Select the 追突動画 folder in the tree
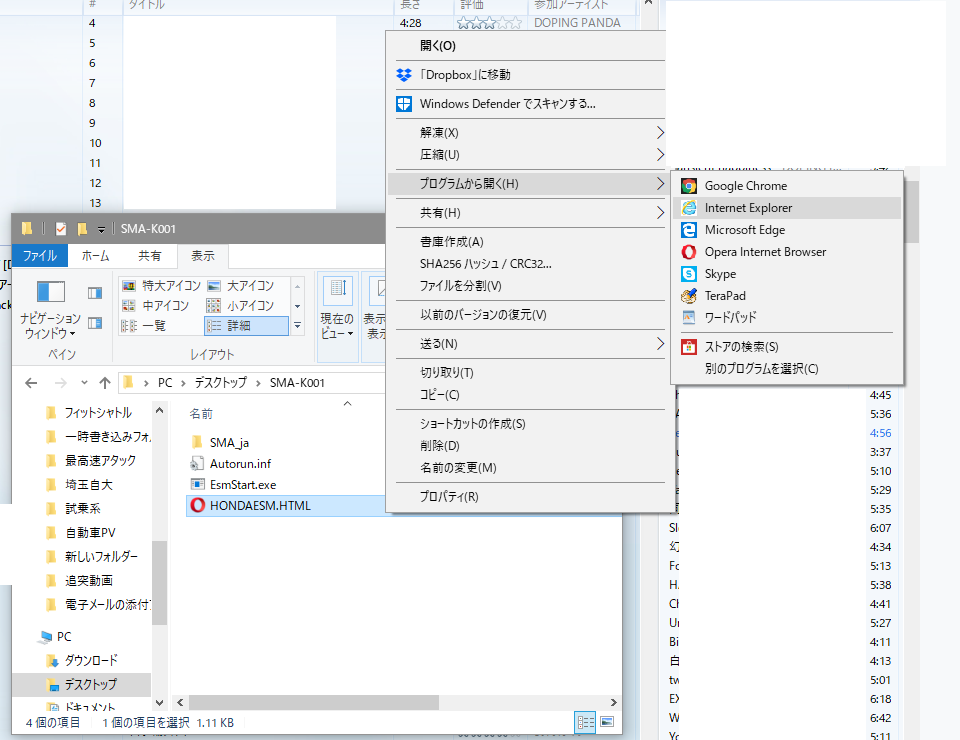This screenshot has width=960, height=740. [x=89, y=581]
